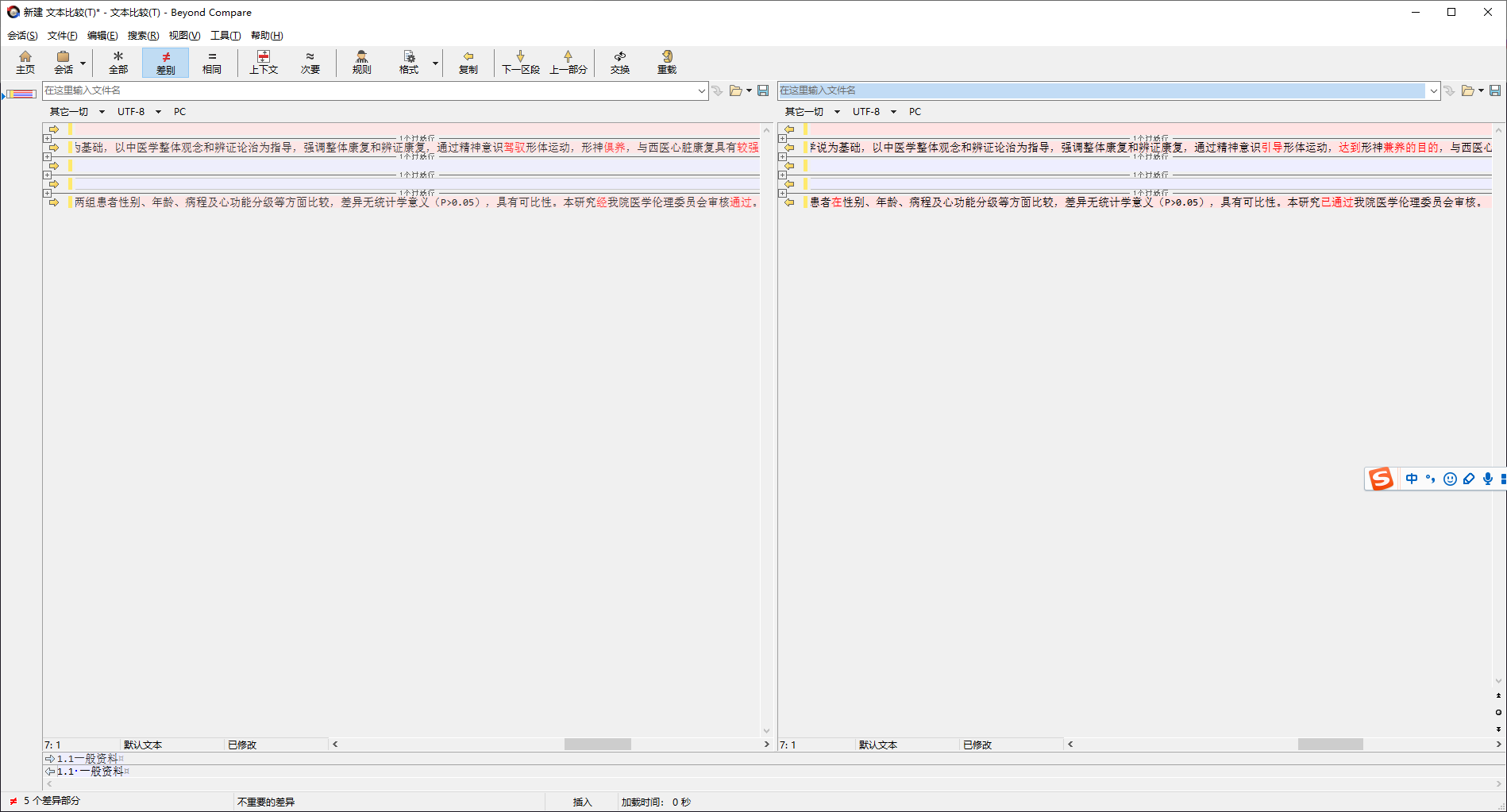Go to next difference via right-edge down arrow
Viewport: 1507px width, 812px height.
[1498, 729]
